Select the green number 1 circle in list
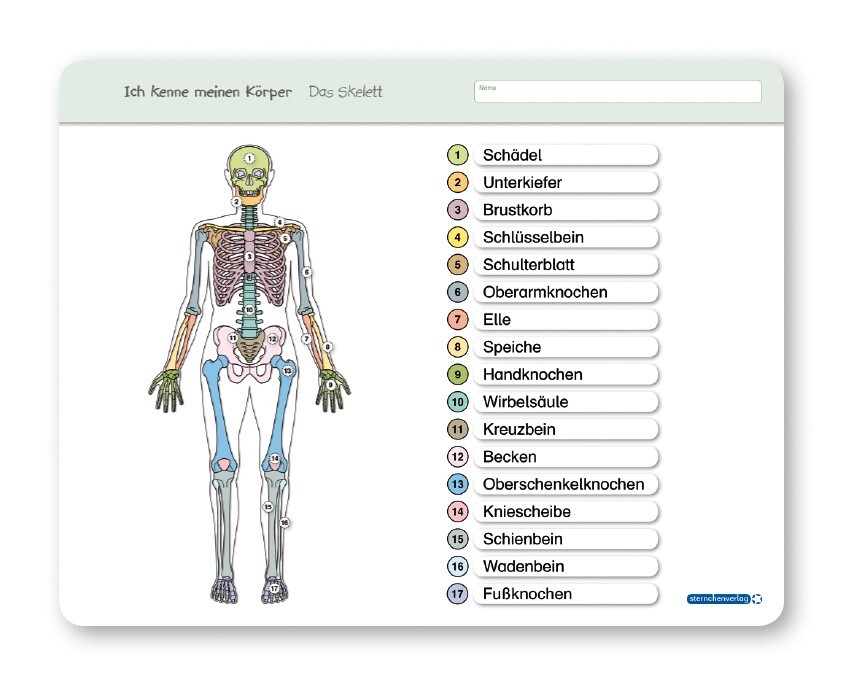Image resolution: width=842 pixels, height=684 pixels. (x=457, y=155)
